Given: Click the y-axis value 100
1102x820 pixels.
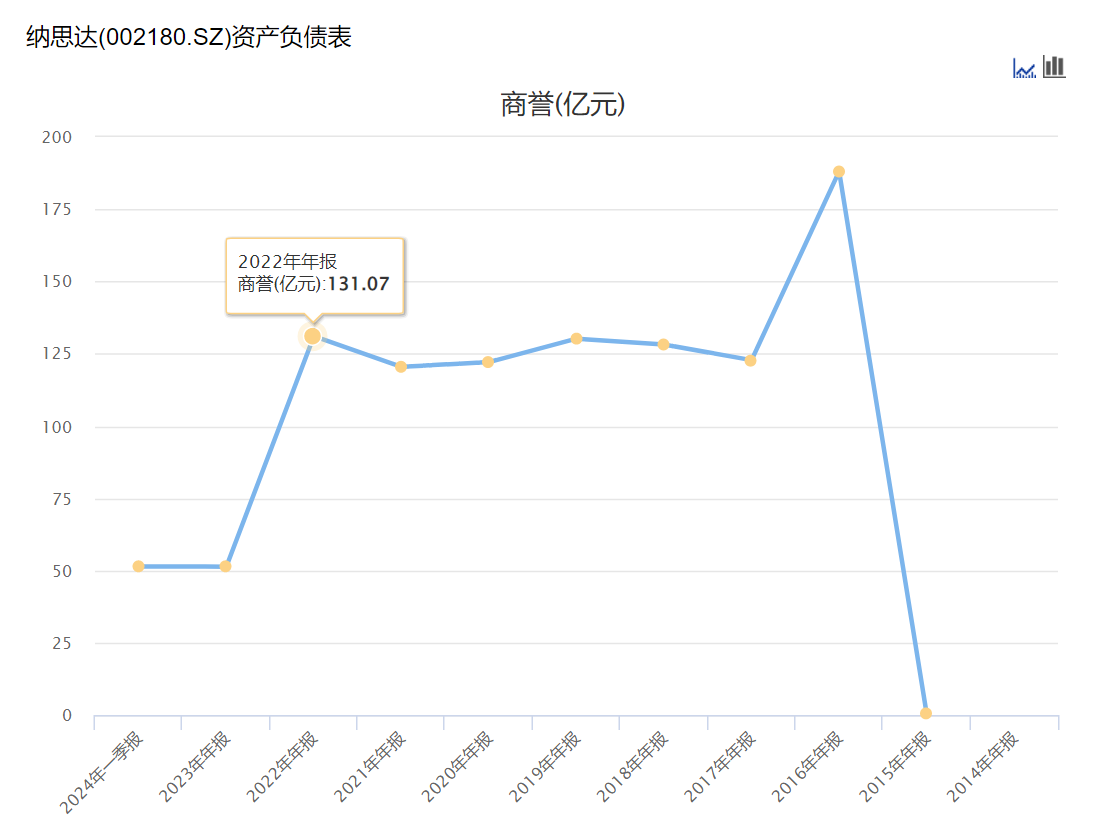Looking at the screenshot, I should [x=57, y=427].
